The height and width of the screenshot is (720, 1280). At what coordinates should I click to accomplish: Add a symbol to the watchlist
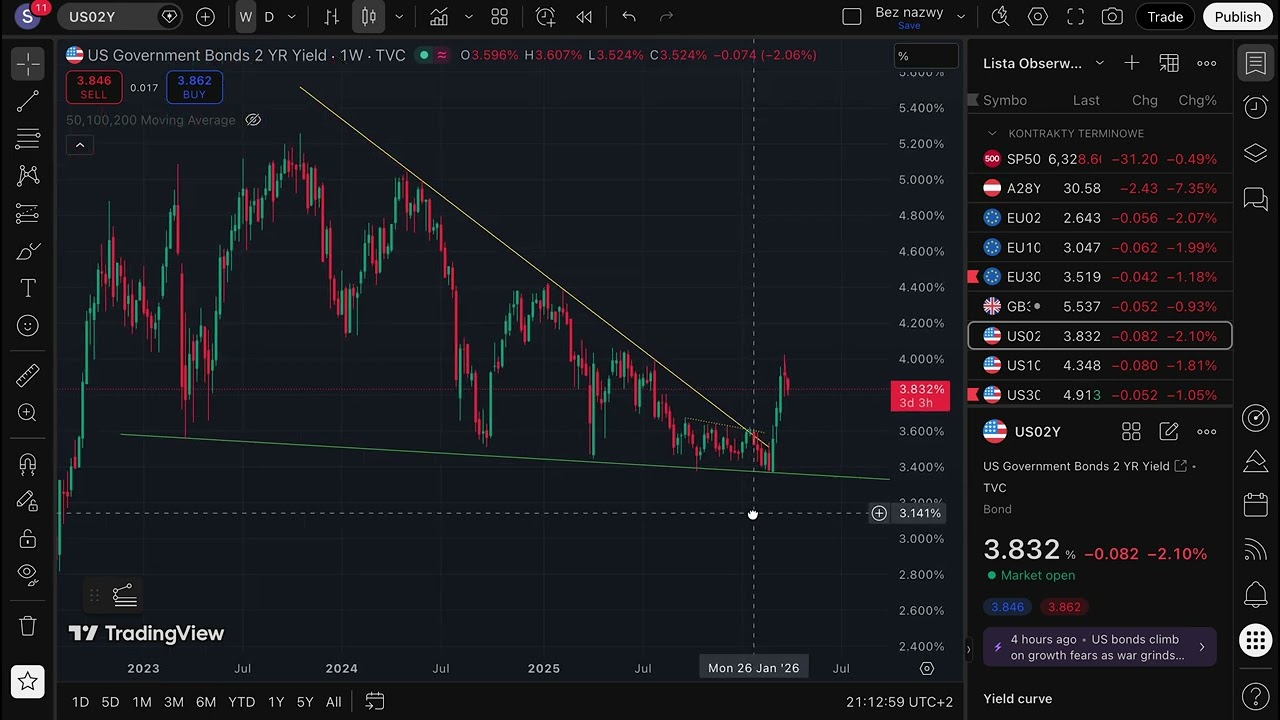1131,63
